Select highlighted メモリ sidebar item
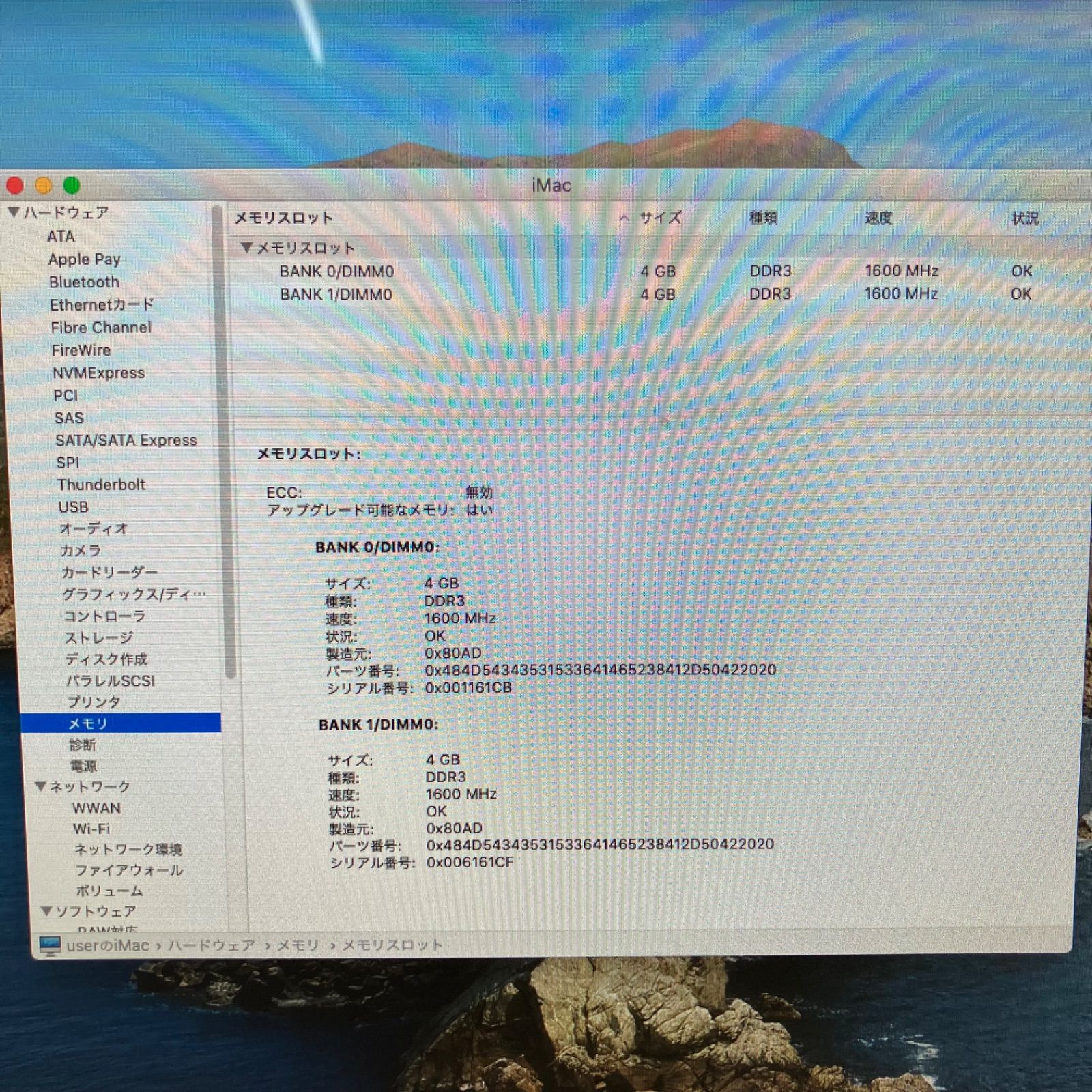 pos(121,723)
